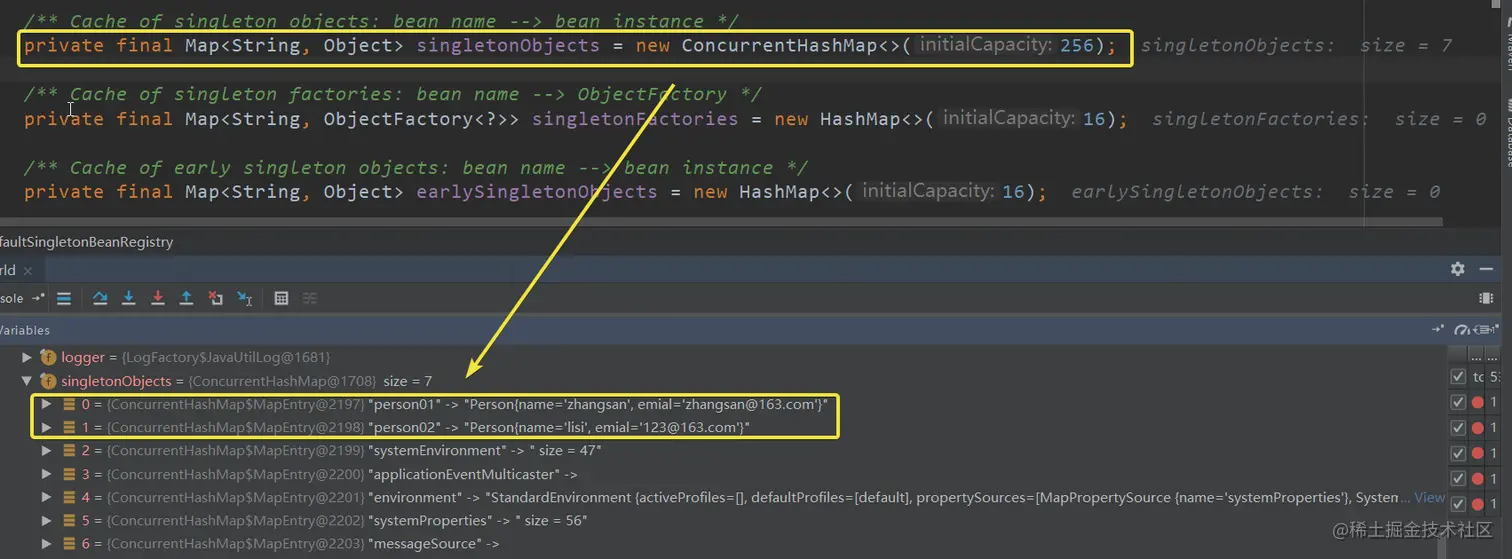Click the gauge icon in the Variables header
This screenshot has width=1512, height=559.
tap(1462, 329)
